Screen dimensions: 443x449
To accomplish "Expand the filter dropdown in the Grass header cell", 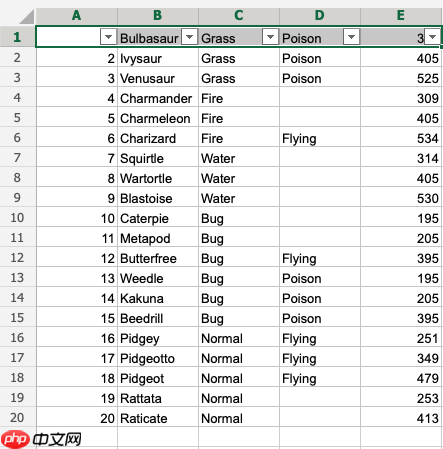I will [x=270, y=37].
